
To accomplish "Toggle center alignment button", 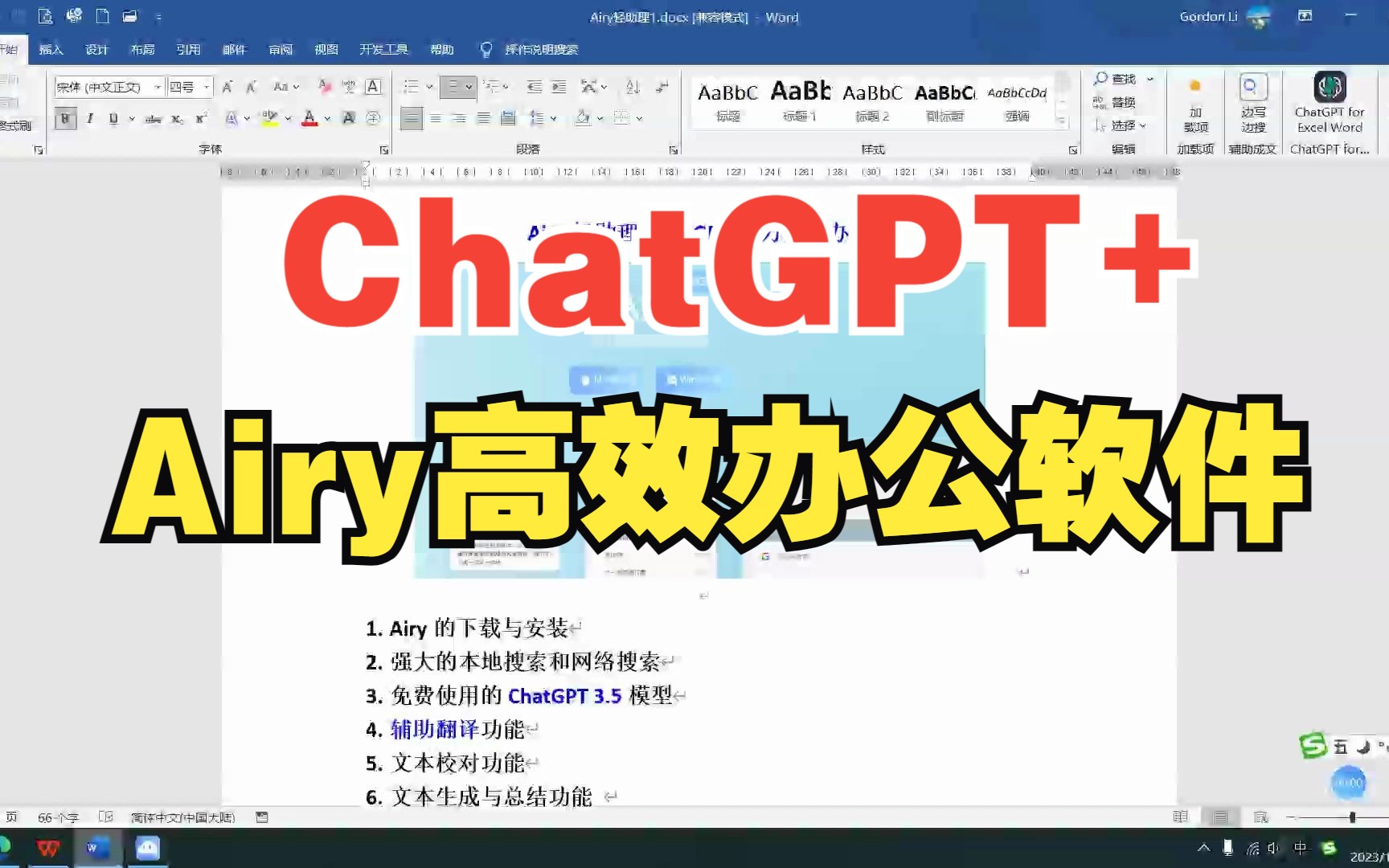I will pyautogui.click(x=435, y=118).
